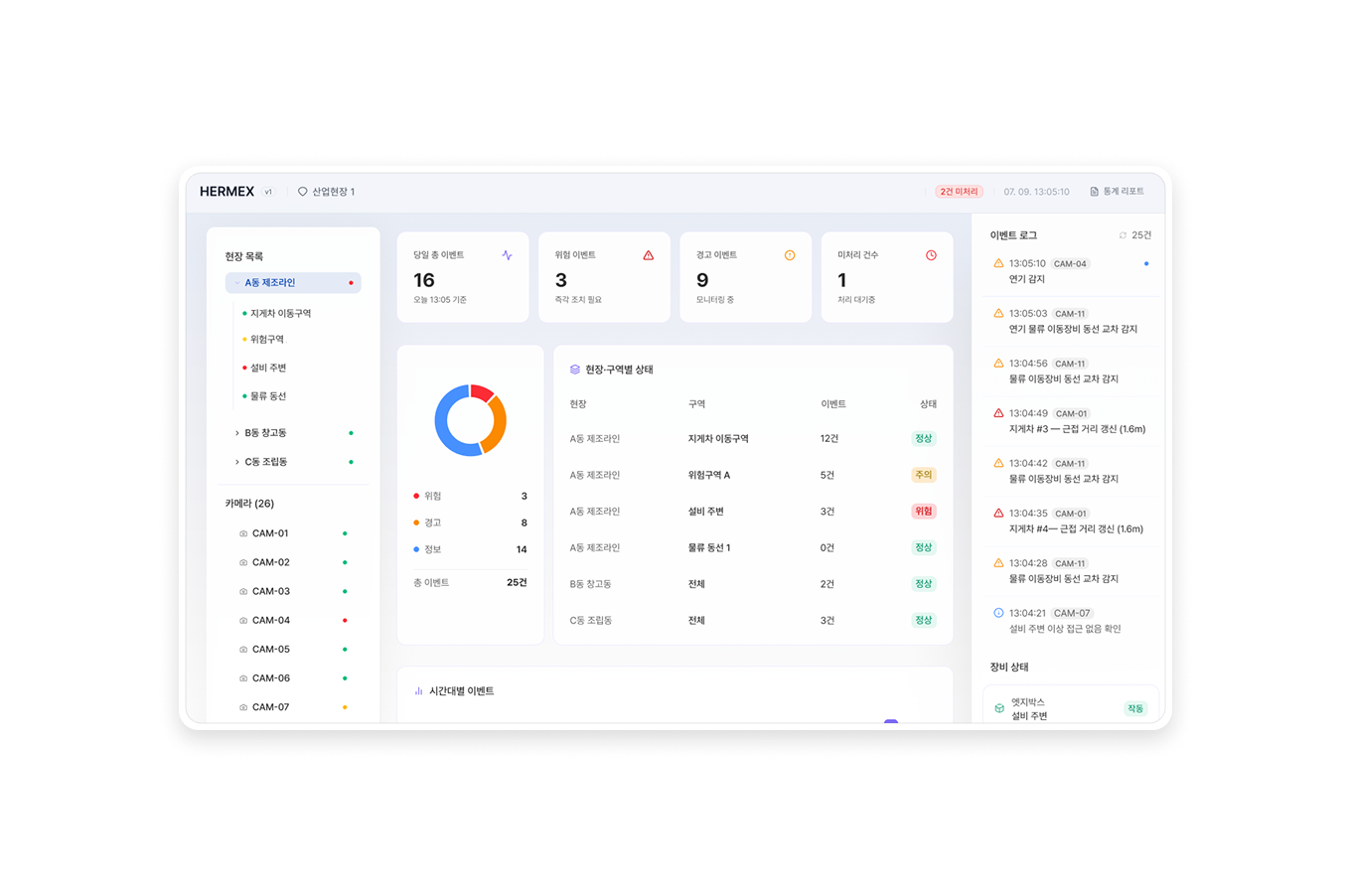Click the 지게차 이동구역 row in status table
This screenshot has height=896, width=1351.
coord(753,438)
